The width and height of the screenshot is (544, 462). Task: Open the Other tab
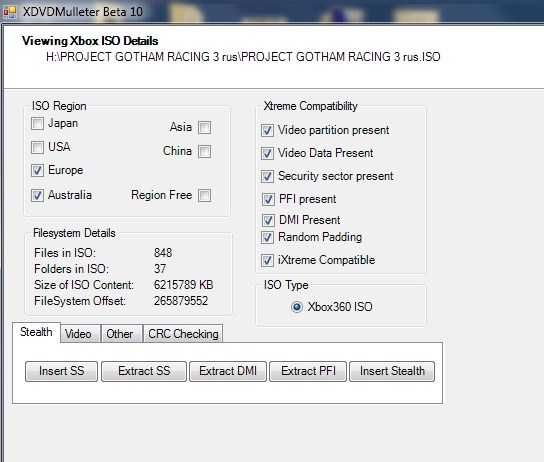coord(121,334)
